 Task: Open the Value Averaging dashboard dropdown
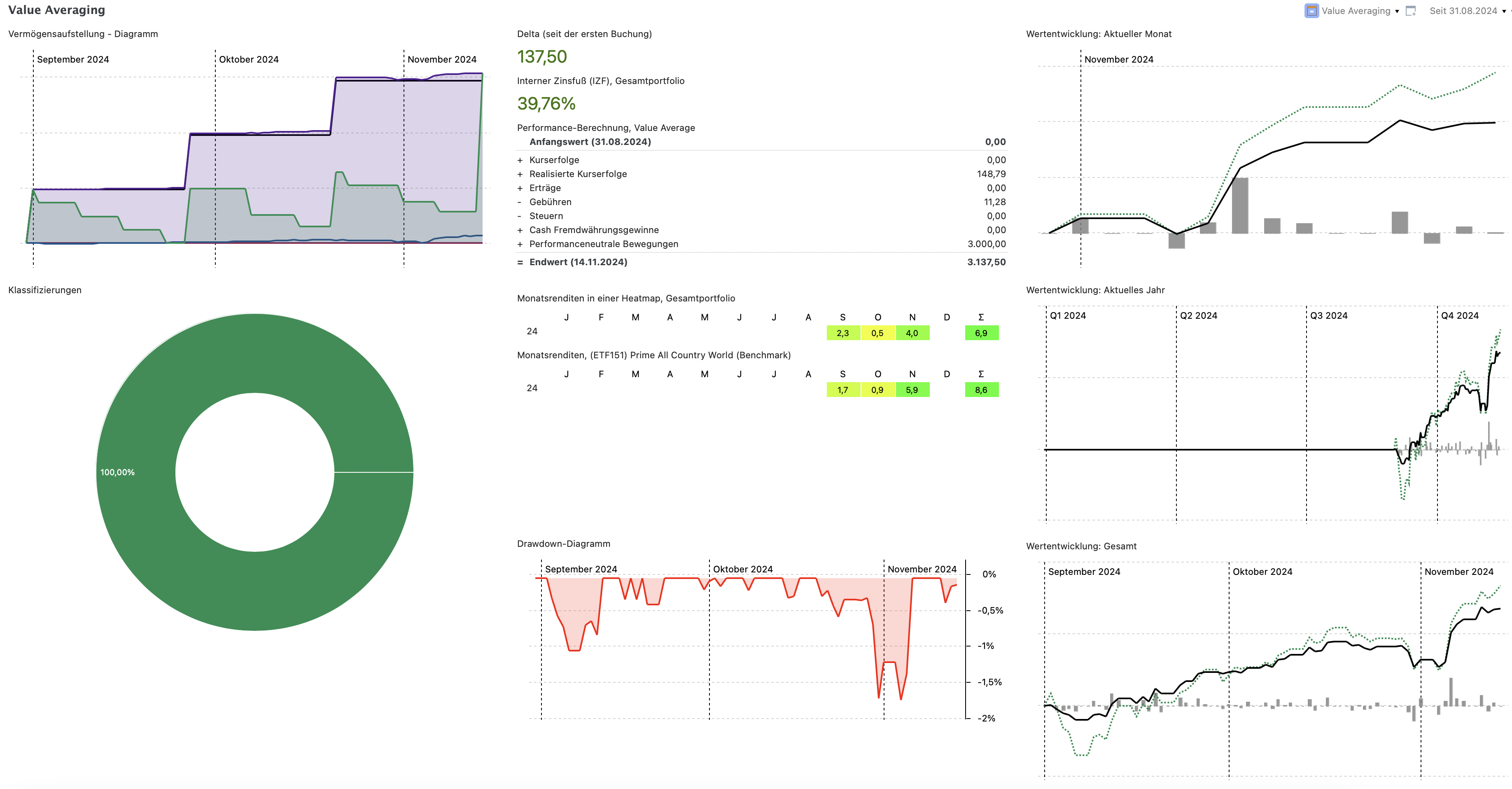[x=1397, y=11]
